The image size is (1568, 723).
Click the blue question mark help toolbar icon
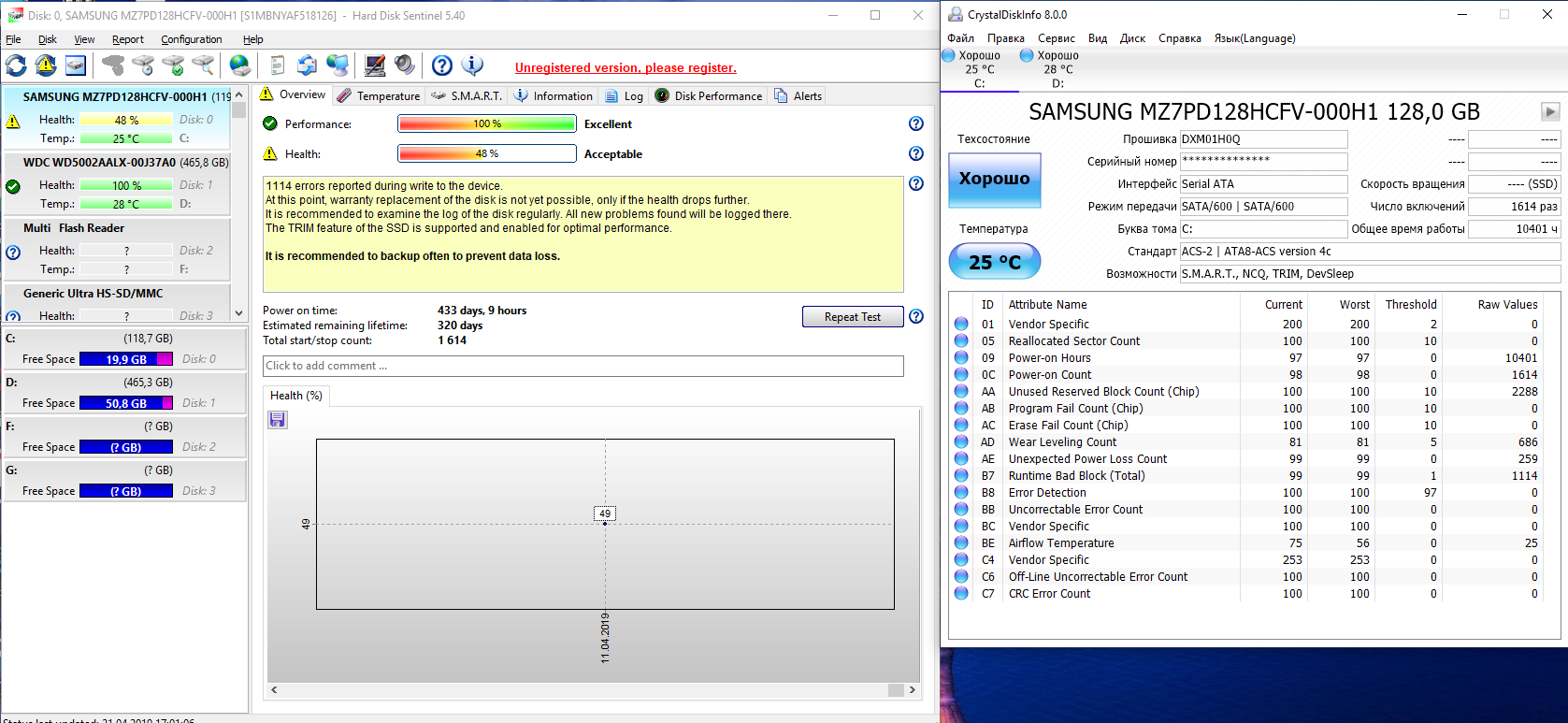pyautogui.click(x=442, y=65)
